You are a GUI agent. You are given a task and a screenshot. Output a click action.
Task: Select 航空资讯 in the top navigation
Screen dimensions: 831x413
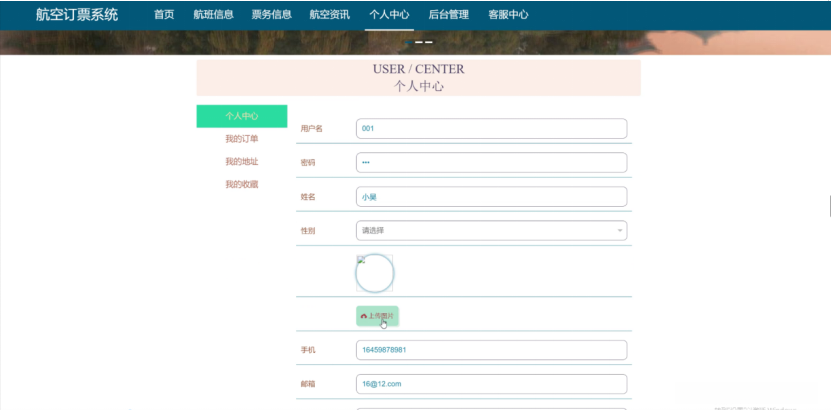coord(330,15)
